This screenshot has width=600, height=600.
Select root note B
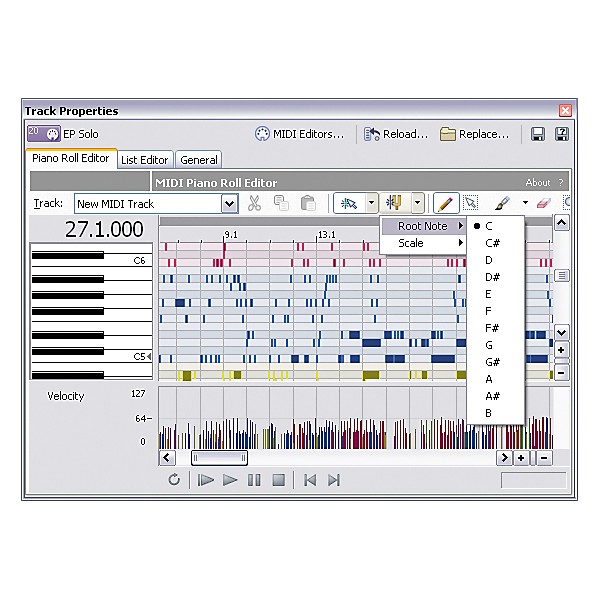click(x=495, y=413)
